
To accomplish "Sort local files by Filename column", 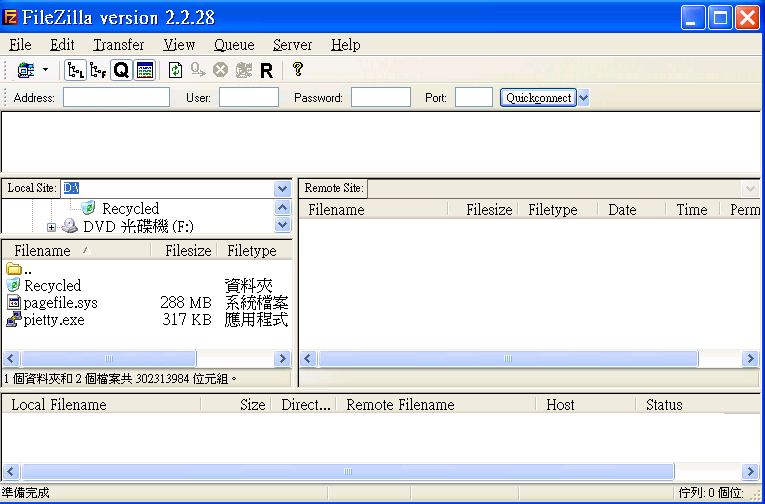I will point(77,251).
